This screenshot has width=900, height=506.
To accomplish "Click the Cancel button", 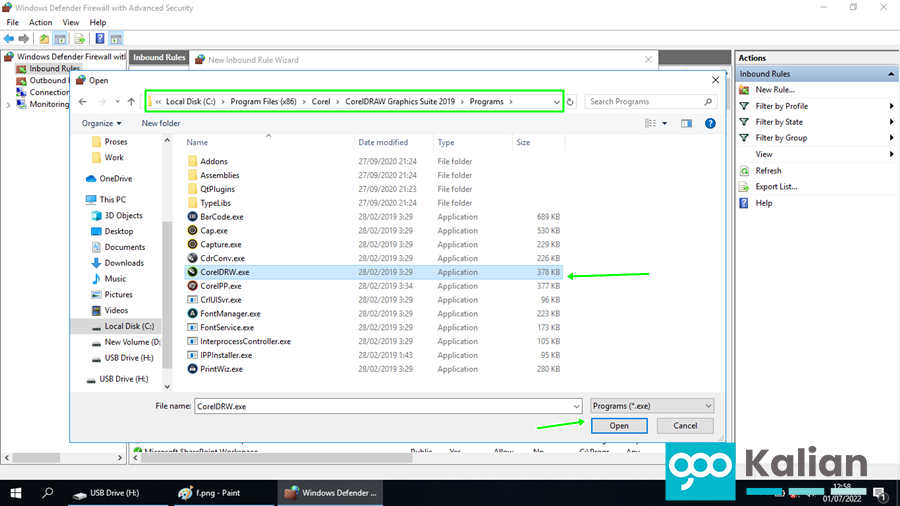I will coord(685,426).
